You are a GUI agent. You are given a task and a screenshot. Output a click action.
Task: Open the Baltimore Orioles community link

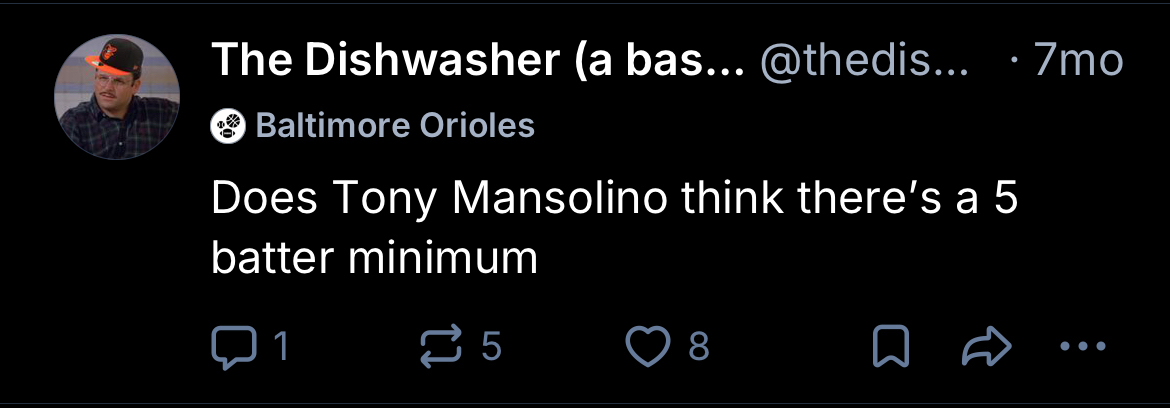[395, 127]
